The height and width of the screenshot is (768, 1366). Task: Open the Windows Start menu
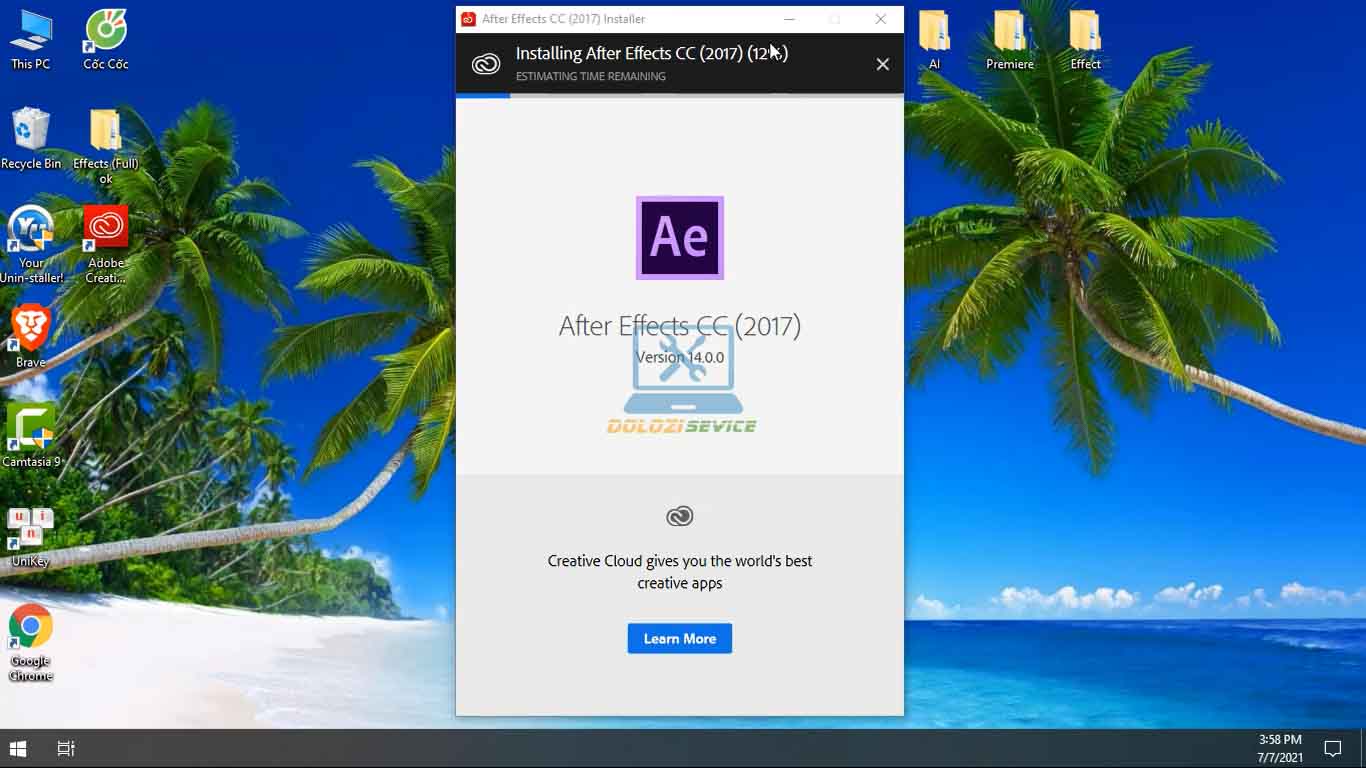[x=18, y=747]
